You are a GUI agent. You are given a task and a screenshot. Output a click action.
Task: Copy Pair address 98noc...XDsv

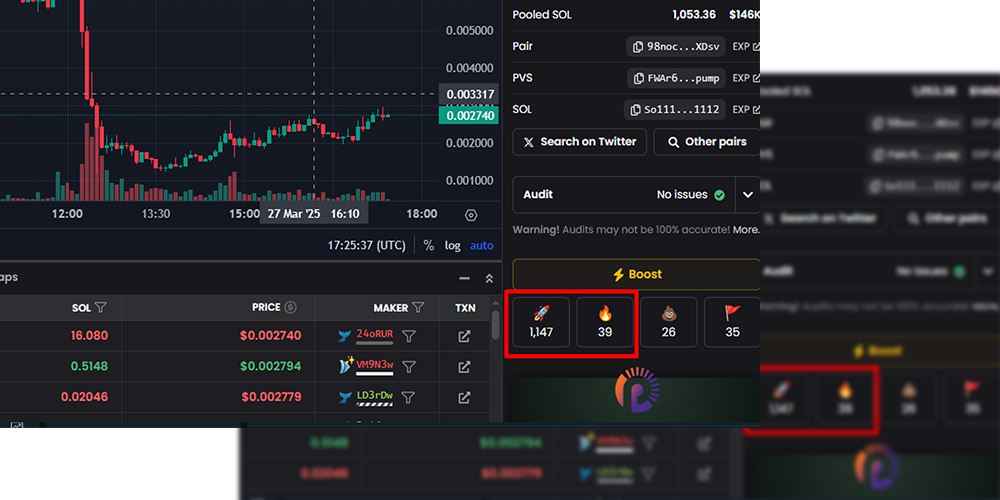click(x=676, y=47)
